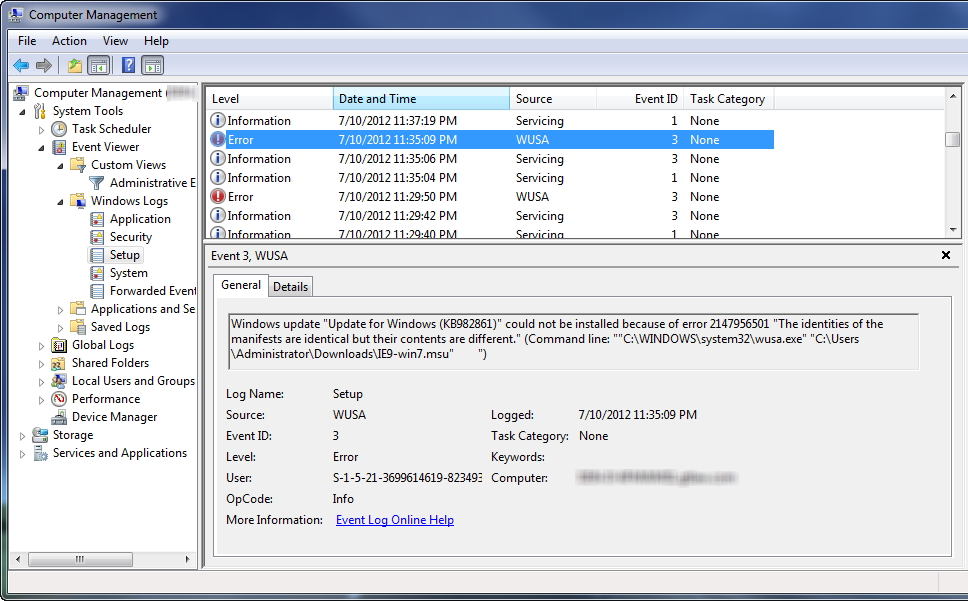Close the Event 3, WUSA preview pane
Image resolution: width=968 pixels, height=601 pixels.
[946, 256]
